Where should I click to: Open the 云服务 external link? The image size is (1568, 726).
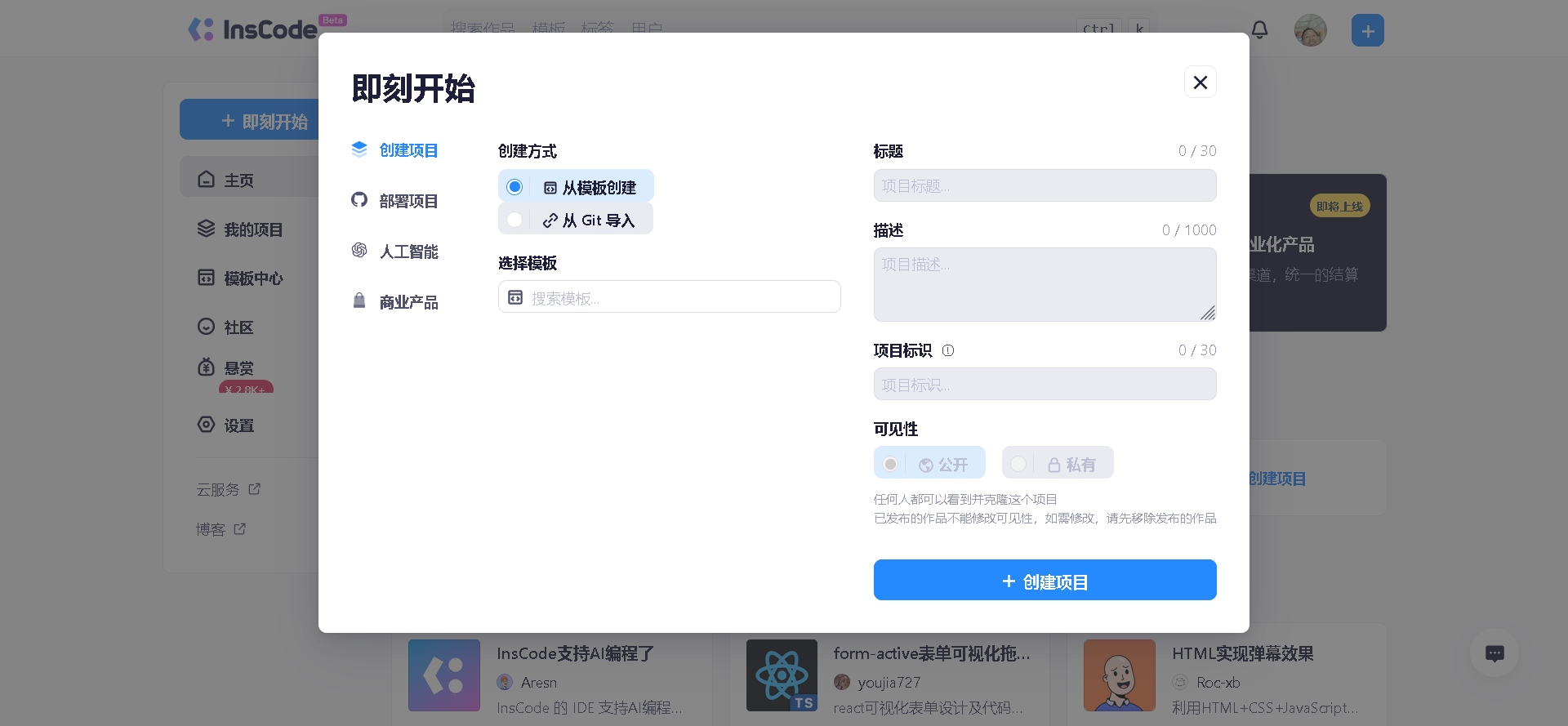(228, 489)
